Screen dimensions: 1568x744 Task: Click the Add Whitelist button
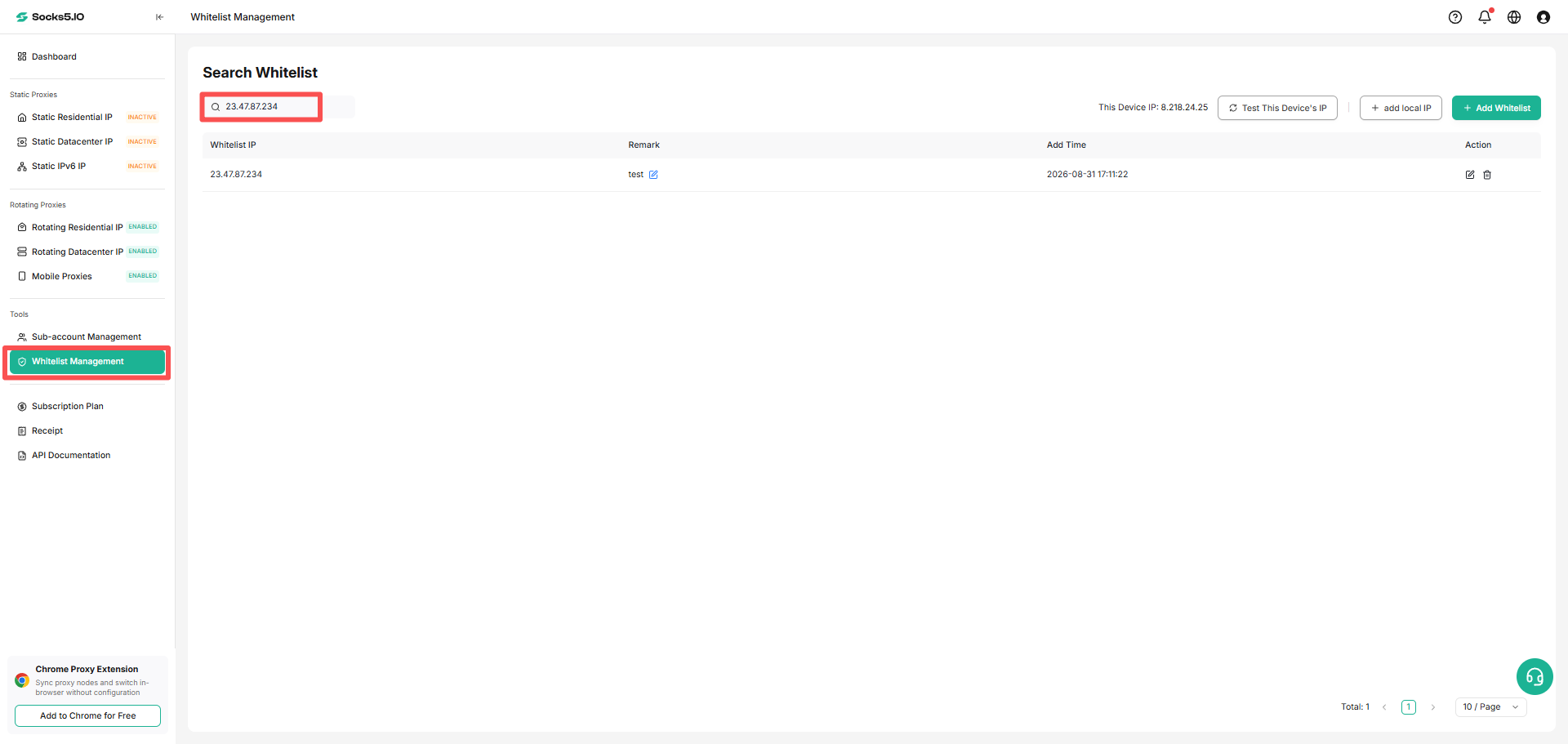(1496, 108)
